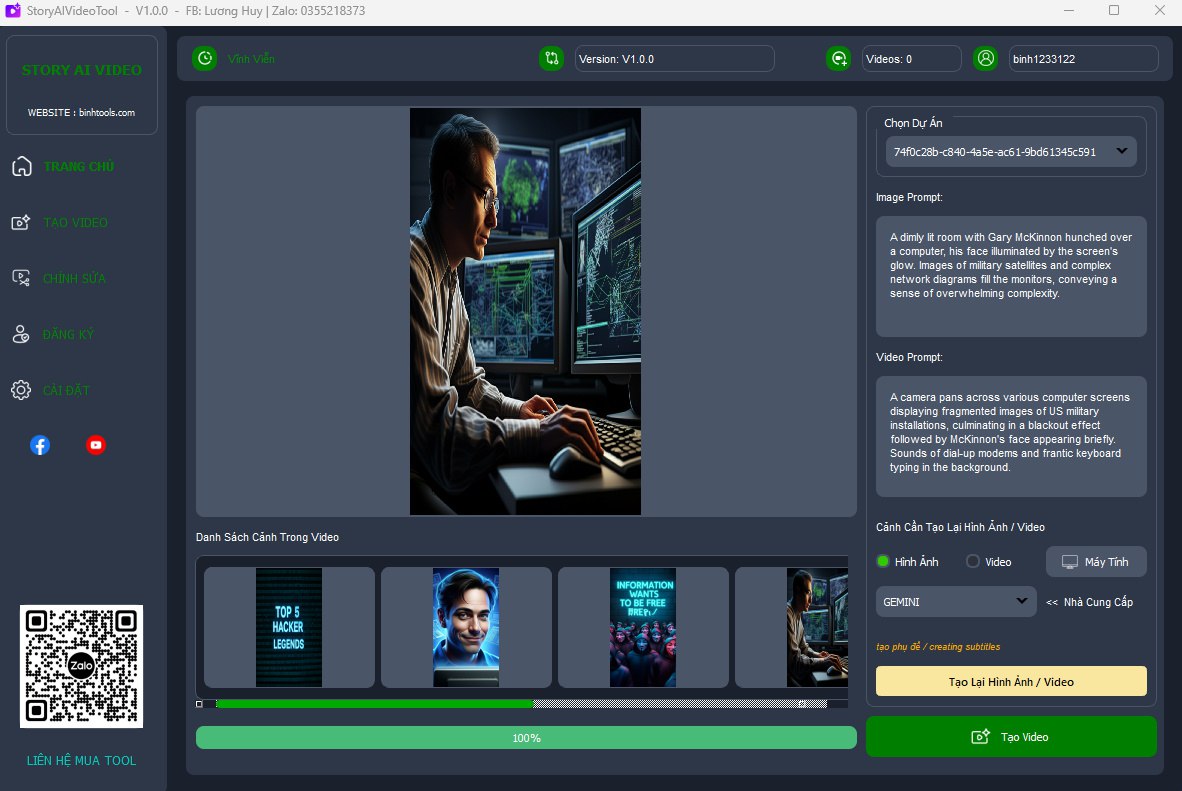The height and width of the screenshot is (791, 1182).
Task: Click the camera icon beside TẠO VIDEO
Action: (21, 222)
